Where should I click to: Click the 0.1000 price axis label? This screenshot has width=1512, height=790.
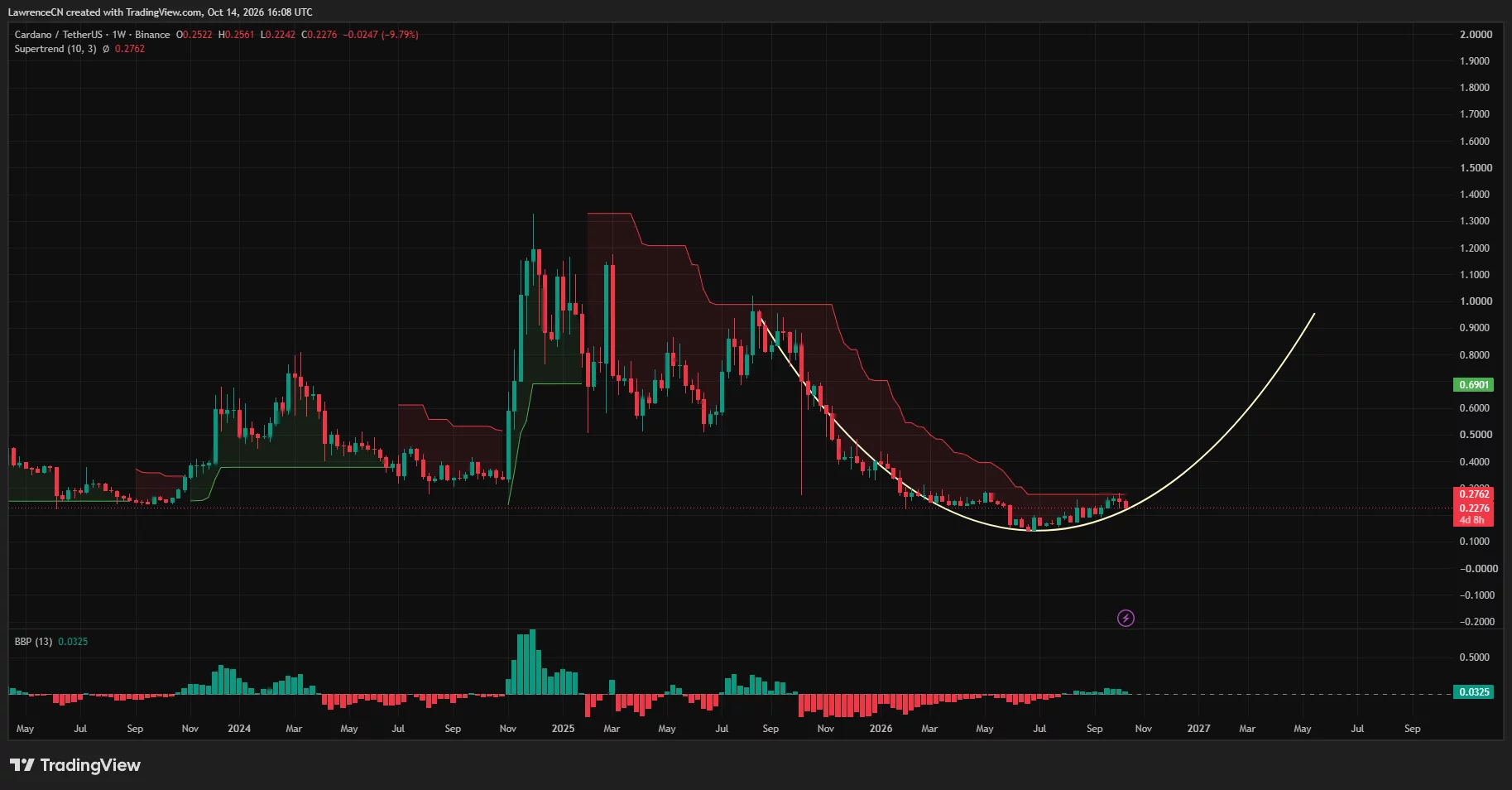1476,542
